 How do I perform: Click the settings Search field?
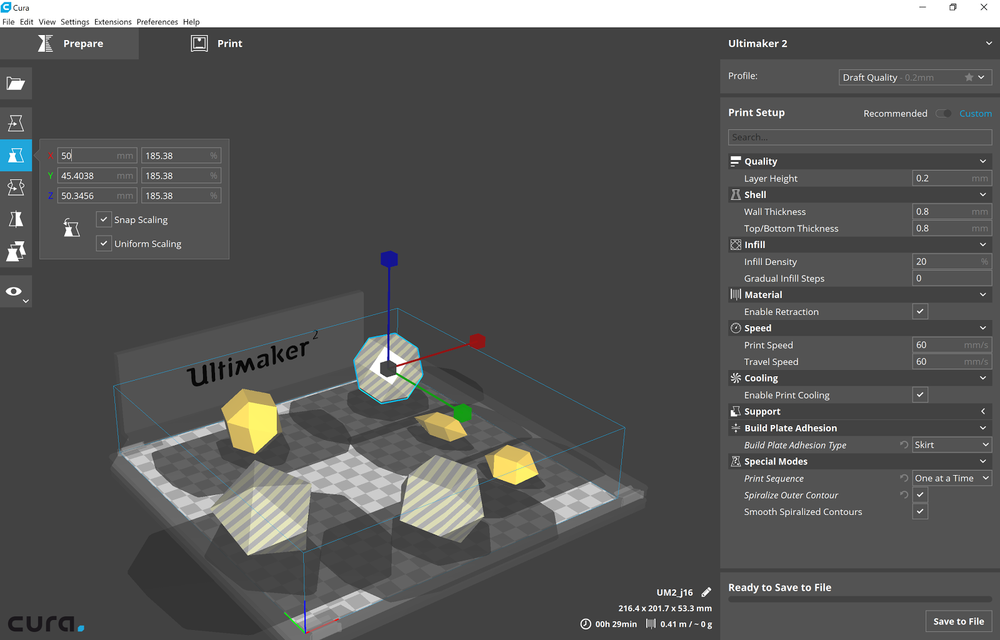coord(860,137)
